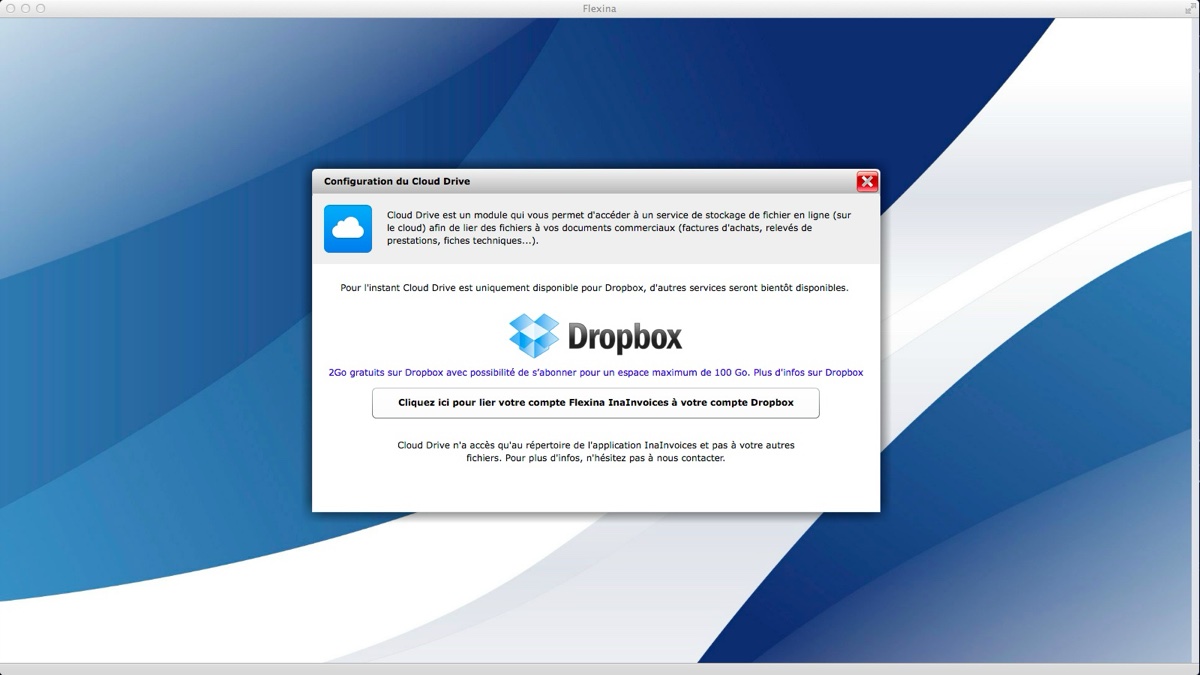Click the button linking Flexina InaInvoices to Dropbox
Viewport: 1200px width, 675px height.
coord(596,403)
